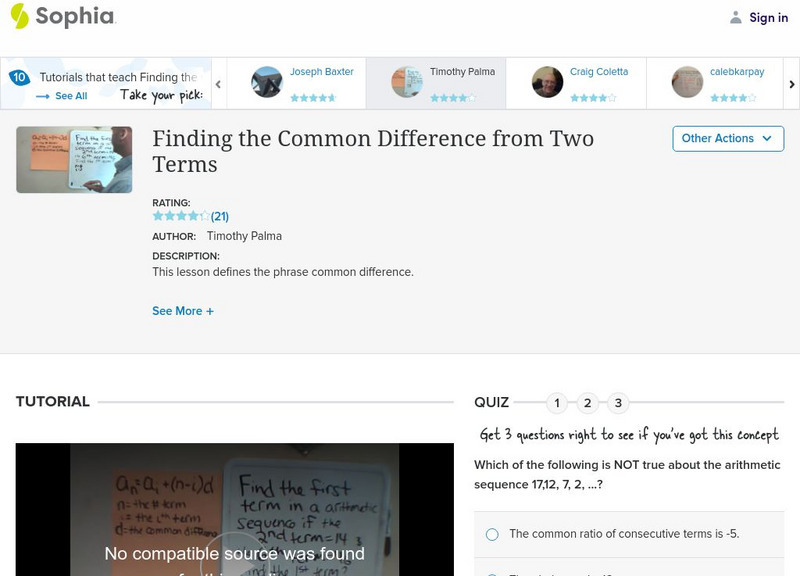Go to quiz question 3
The width and height of the screenshot is (800, 576).
coord(618,403)
